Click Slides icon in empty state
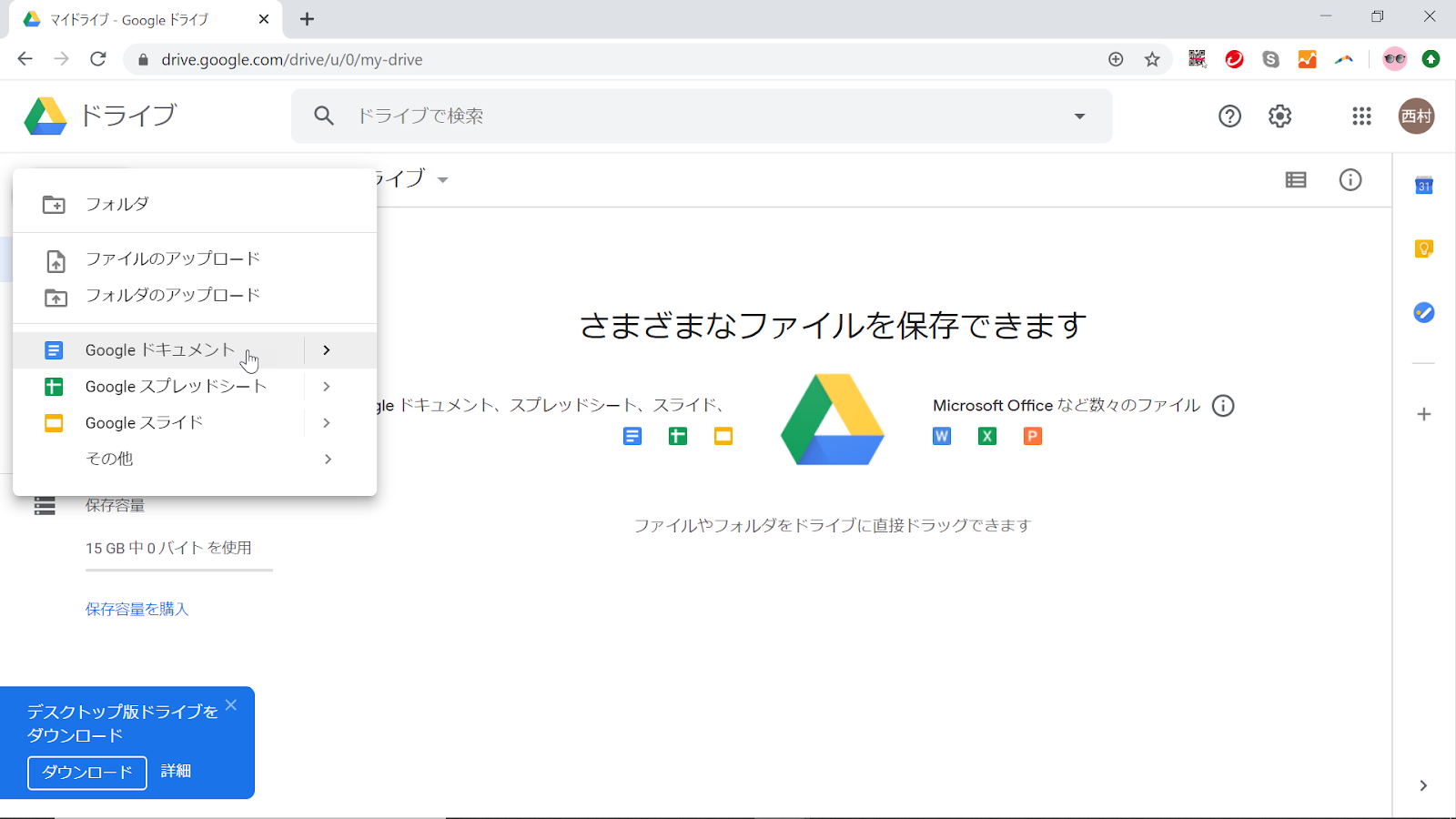The height and width of the screenshot is (819, 1456). (723, 437)
